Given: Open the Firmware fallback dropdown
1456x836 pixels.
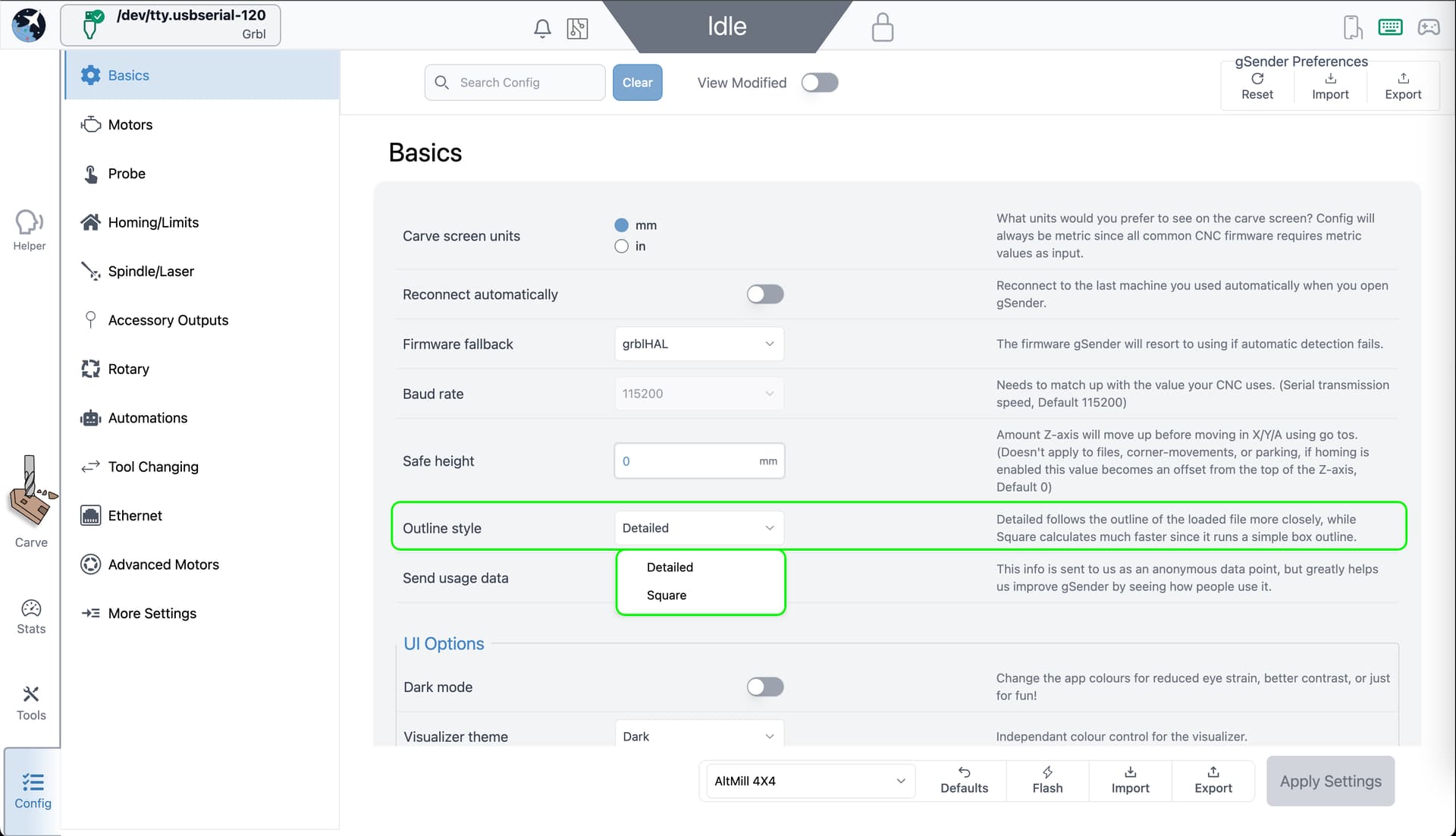Looking at the screenshot, I should click(x=698, y=344).
